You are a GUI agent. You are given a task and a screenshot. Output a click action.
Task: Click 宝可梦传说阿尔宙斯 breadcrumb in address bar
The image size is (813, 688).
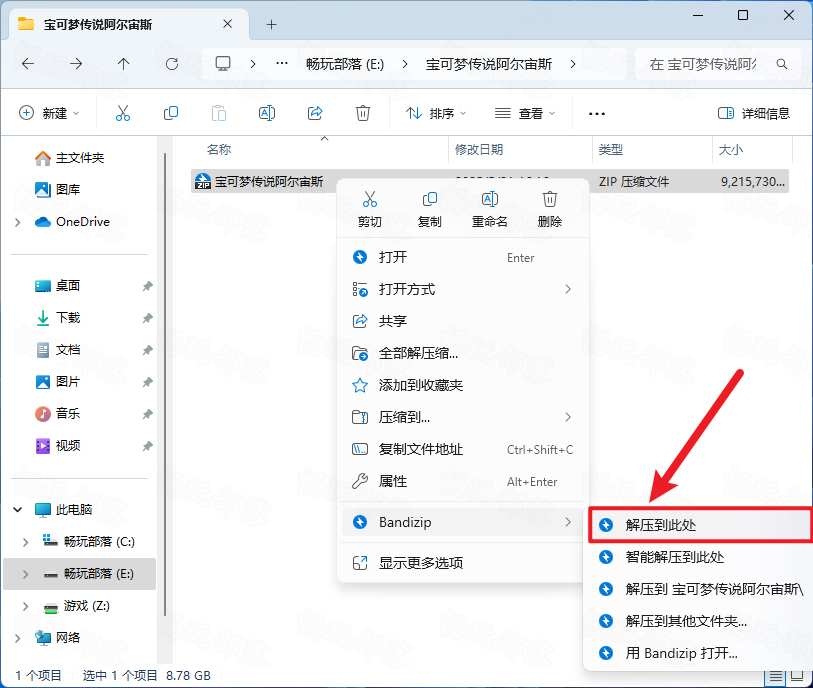tap(489, 64)
